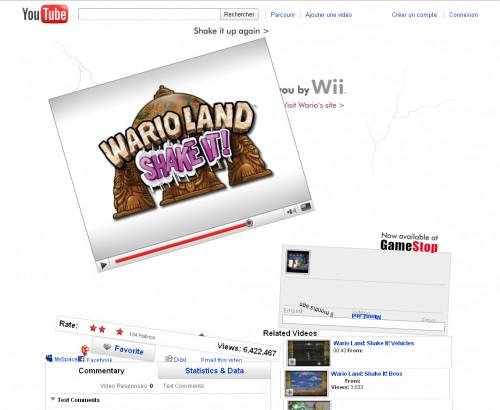Open the Wario Land Shake It Vehicles thumbnail
The width and height of the screenshot is (500, 410).
click(309, 353)
